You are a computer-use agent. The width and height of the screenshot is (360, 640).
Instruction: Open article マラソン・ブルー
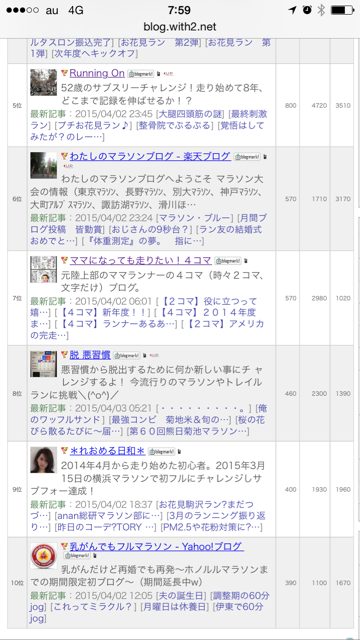pyautogui.click(x=196, y=218)
